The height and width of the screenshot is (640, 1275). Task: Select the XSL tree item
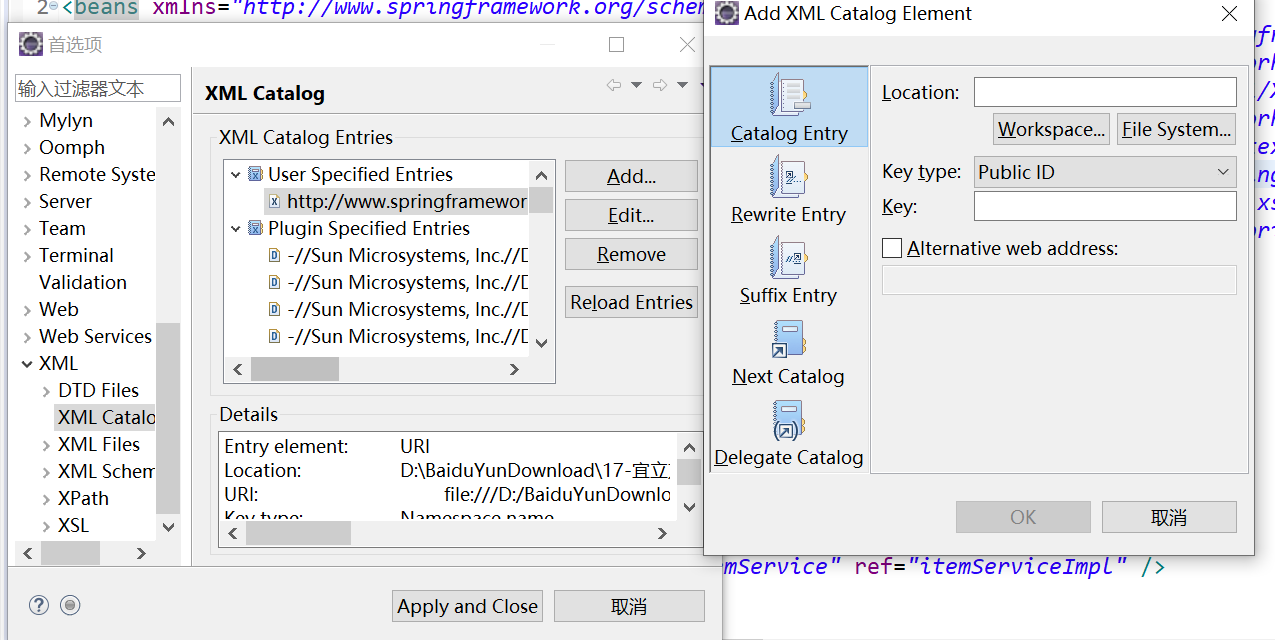point(73,525)
